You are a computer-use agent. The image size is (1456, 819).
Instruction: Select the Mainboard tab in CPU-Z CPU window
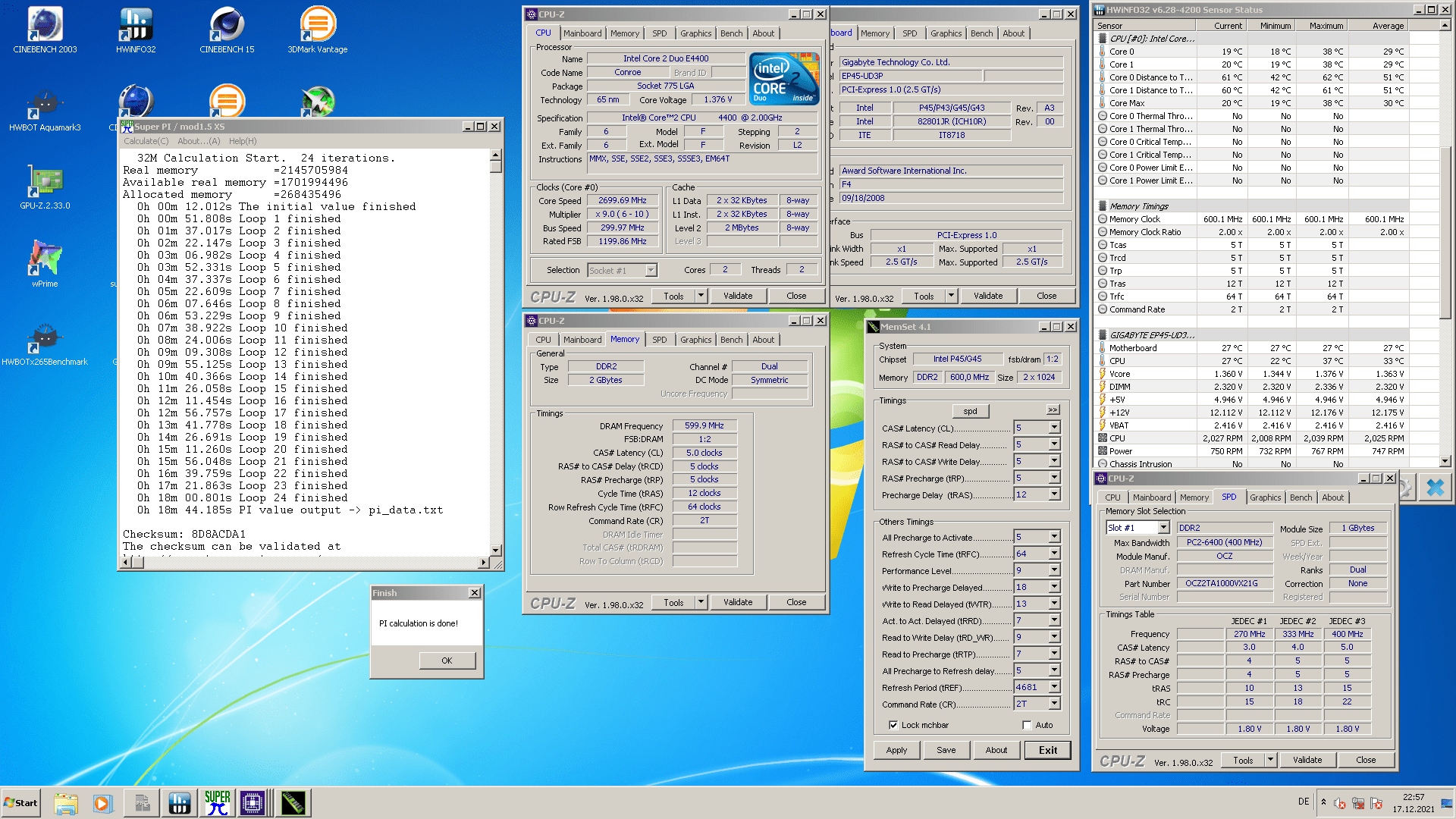click(x=582, y=33)
